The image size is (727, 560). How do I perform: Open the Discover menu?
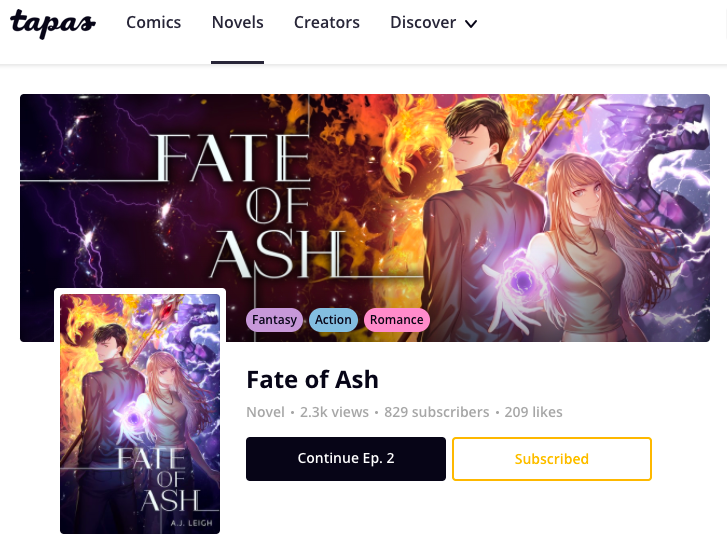point(423,23)
